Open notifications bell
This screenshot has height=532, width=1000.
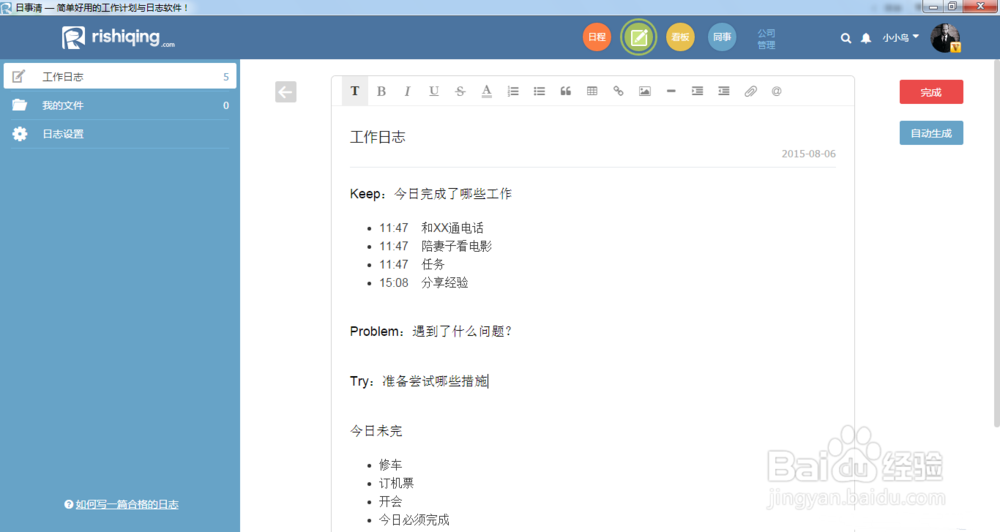[x=865, y=38]
